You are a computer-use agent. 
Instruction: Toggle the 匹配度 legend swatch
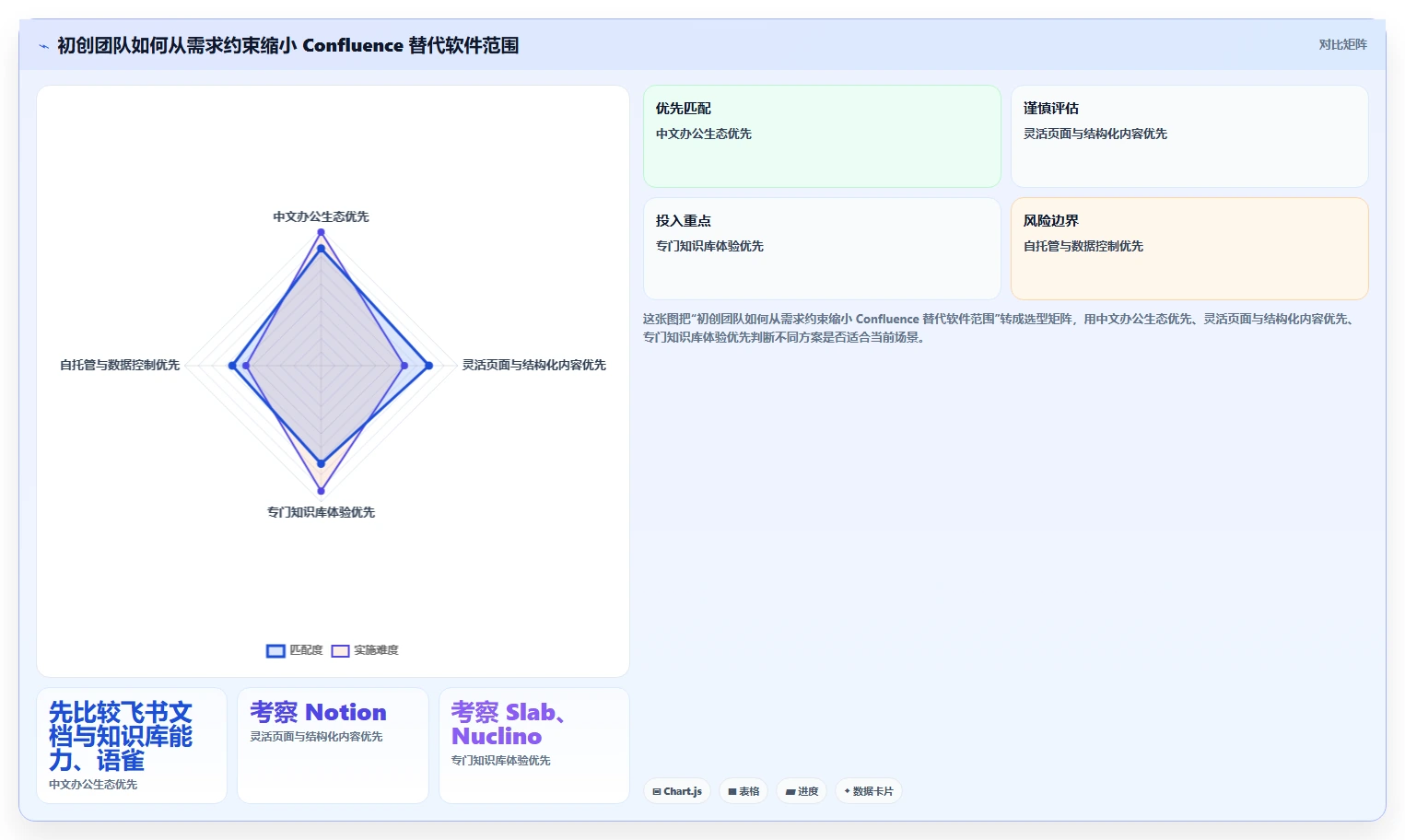(275, 650)
